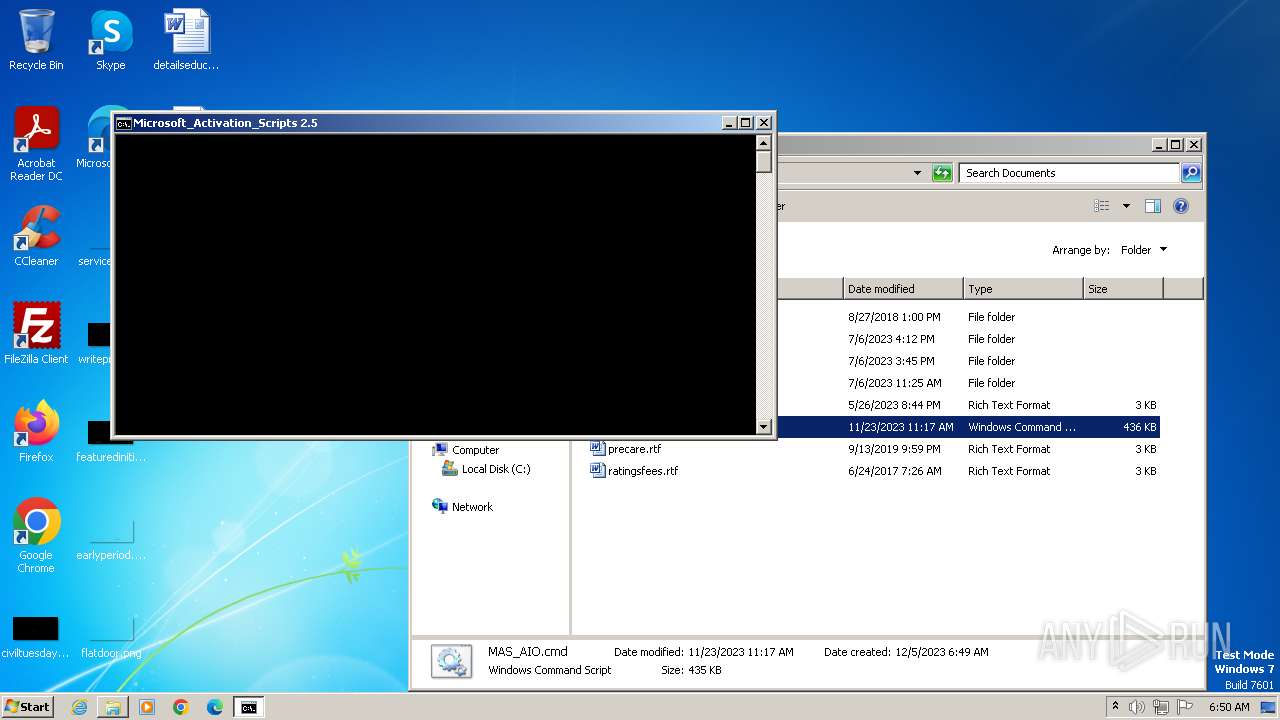Open the Recycle Bin desktop icon
Viewport: 1280px width, 720px height.
[x=36, y=40]
